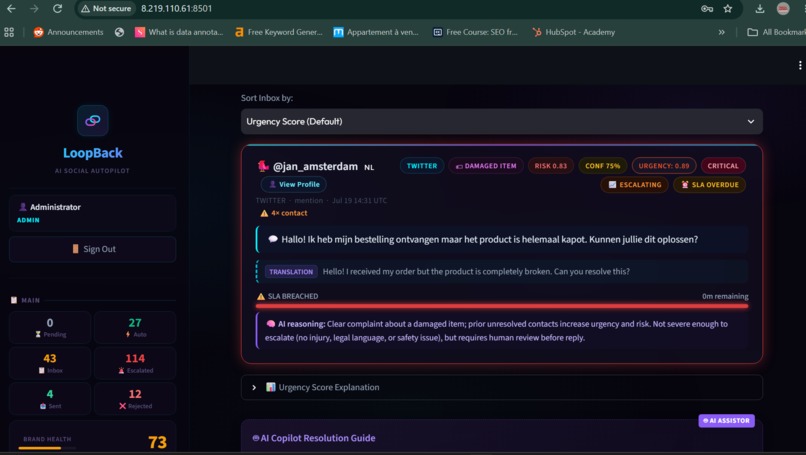
Task: Open the browser profile avatar
Action: [x=783, y=9]
